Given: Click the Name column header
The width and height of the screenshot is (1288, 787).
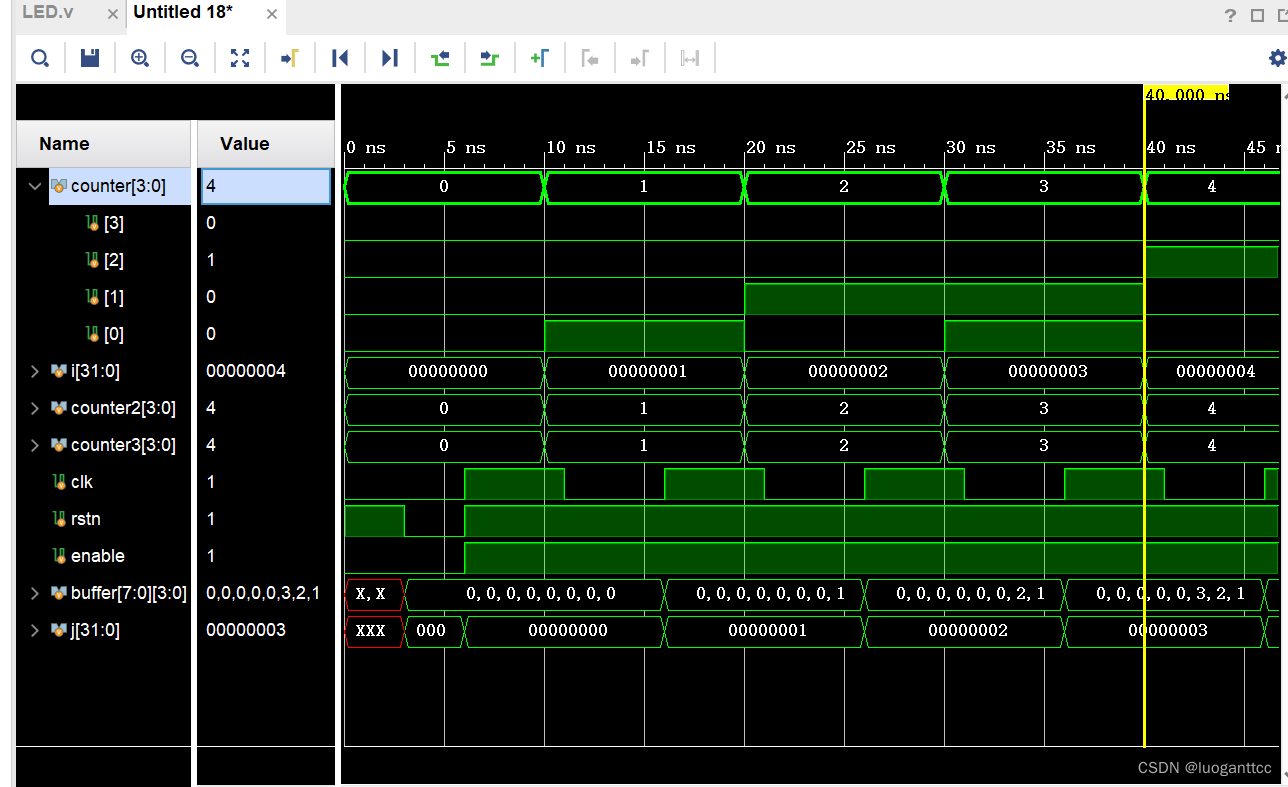Looking at the screenshot, I should click(x=104, y=144).
